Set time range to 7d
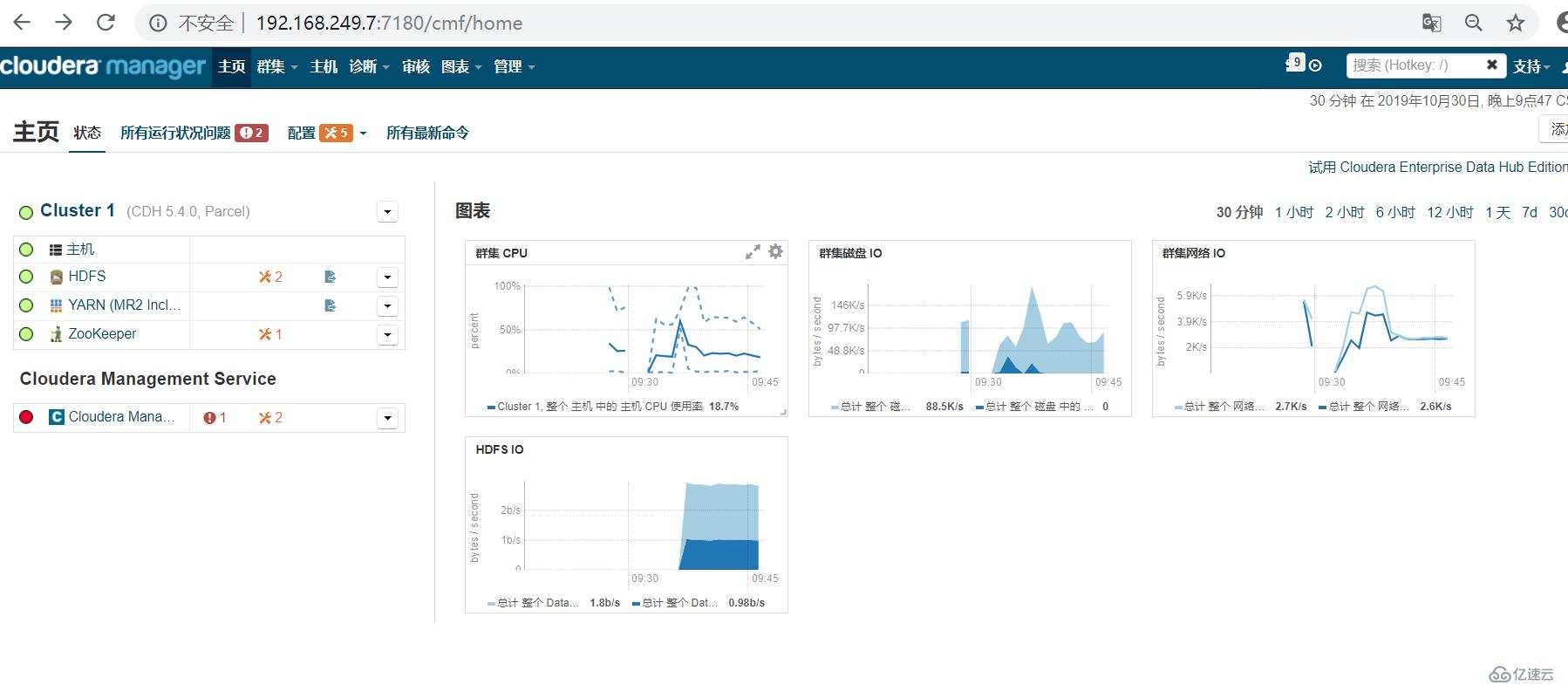The width and height of the screenshot is (1568, 685). [x=1530, y=212]
